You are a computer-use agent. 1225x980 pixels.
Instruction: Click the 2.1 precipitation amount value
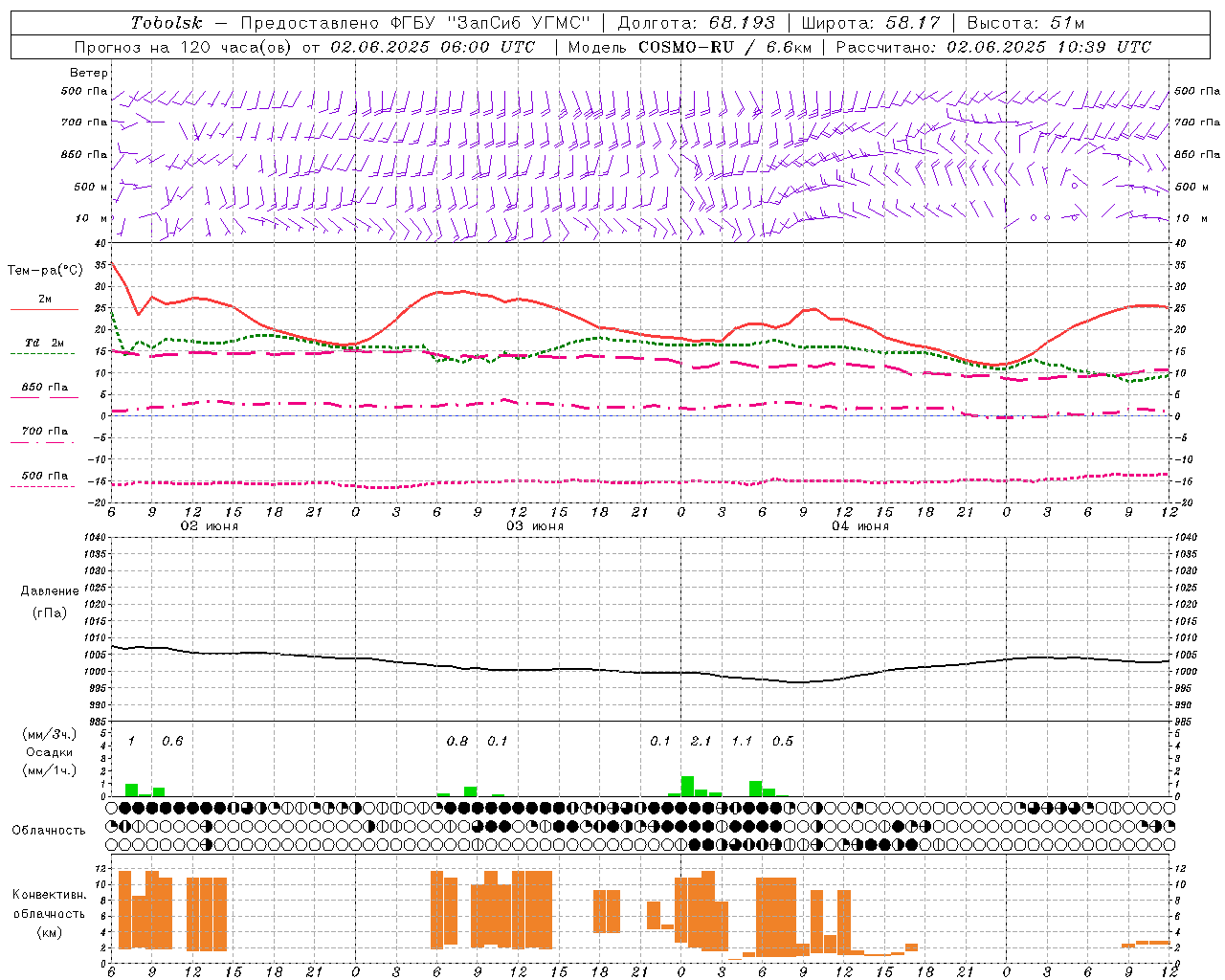pyautogui.click(x=701, y=742)
